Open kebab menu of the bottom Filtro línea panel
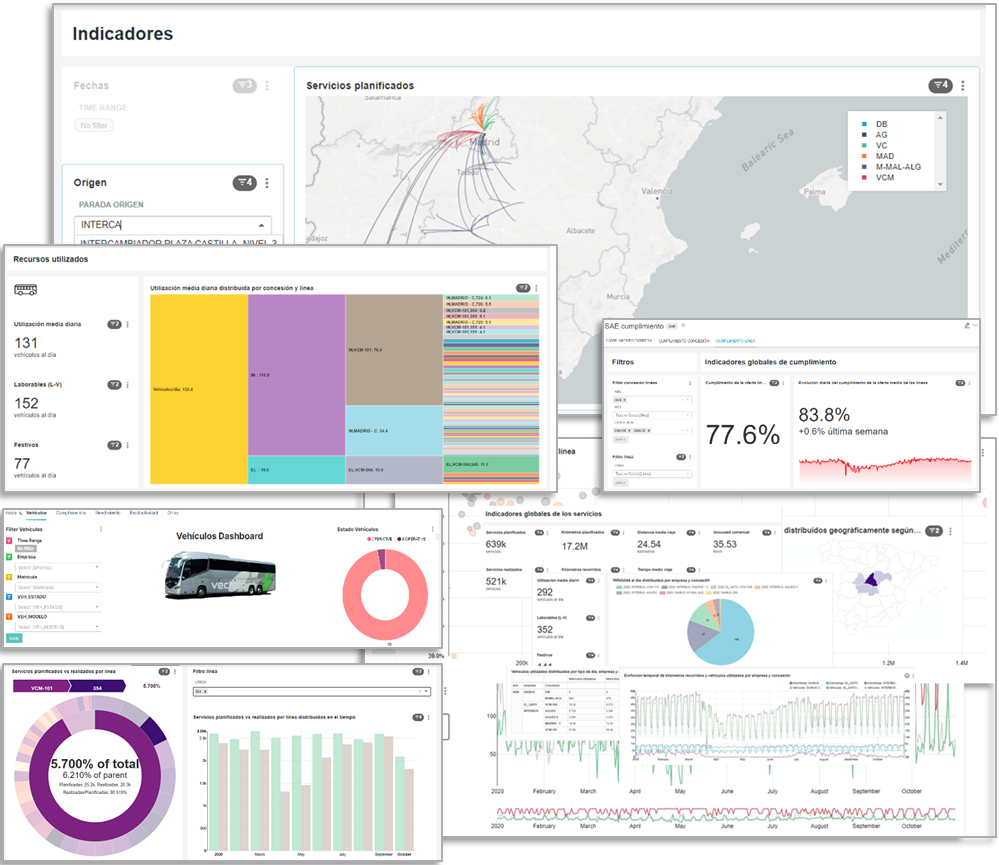Image resolution: width=999 pixels, height=865 pixels. 429,671
